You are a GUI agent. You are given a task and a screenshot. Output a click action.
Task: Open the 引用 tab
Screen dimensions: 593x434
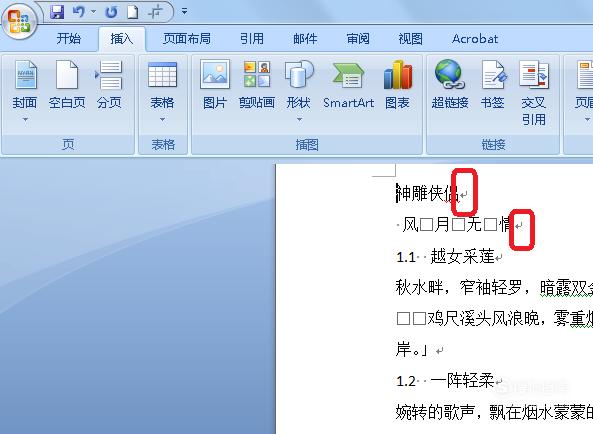(x=251, y=39)
